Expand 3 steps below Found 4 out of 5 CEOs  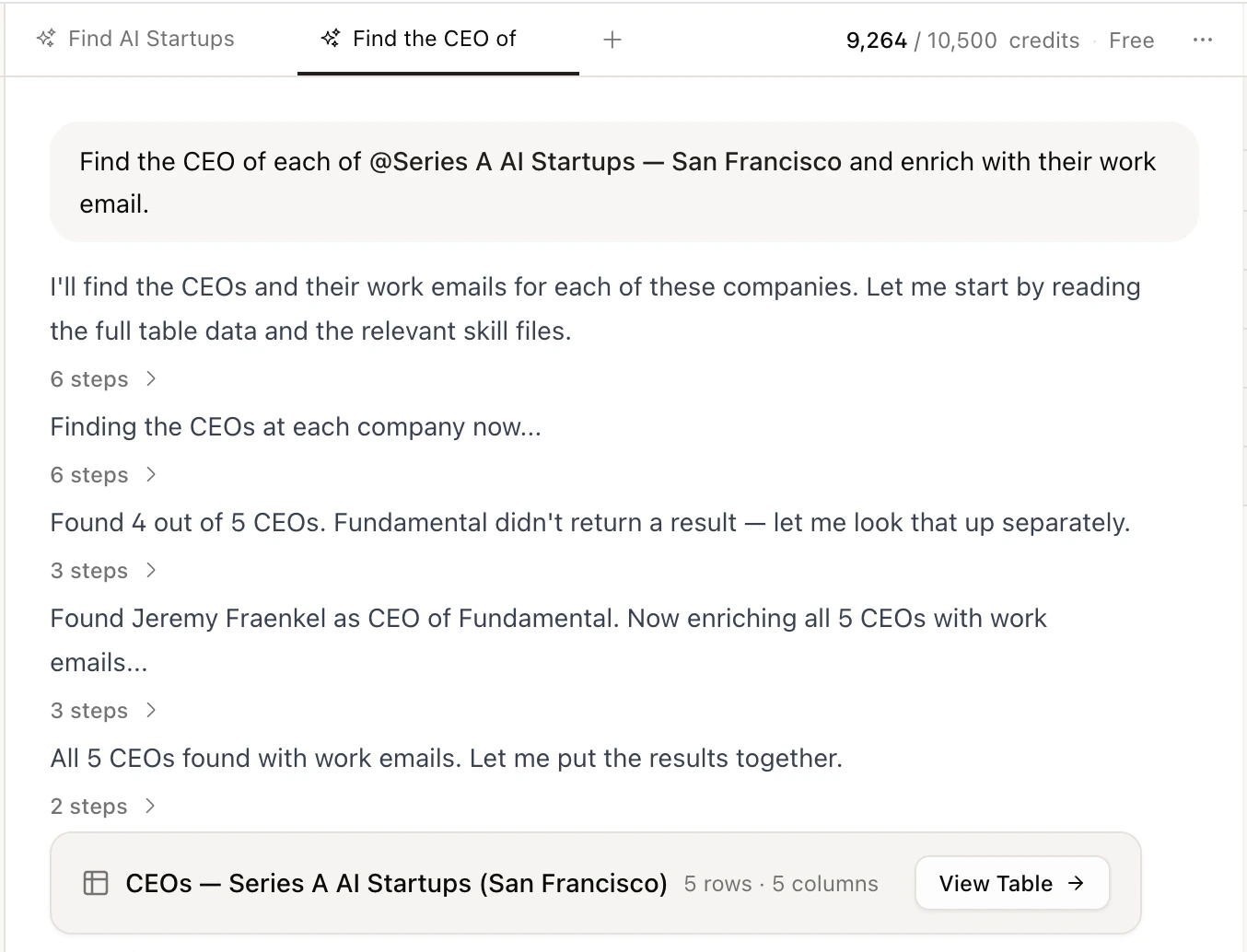tap(103, 571)
